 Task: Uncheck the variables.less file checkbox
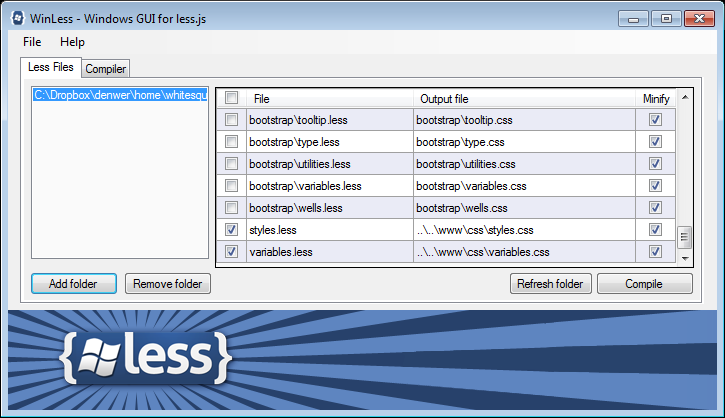(231, 252)
